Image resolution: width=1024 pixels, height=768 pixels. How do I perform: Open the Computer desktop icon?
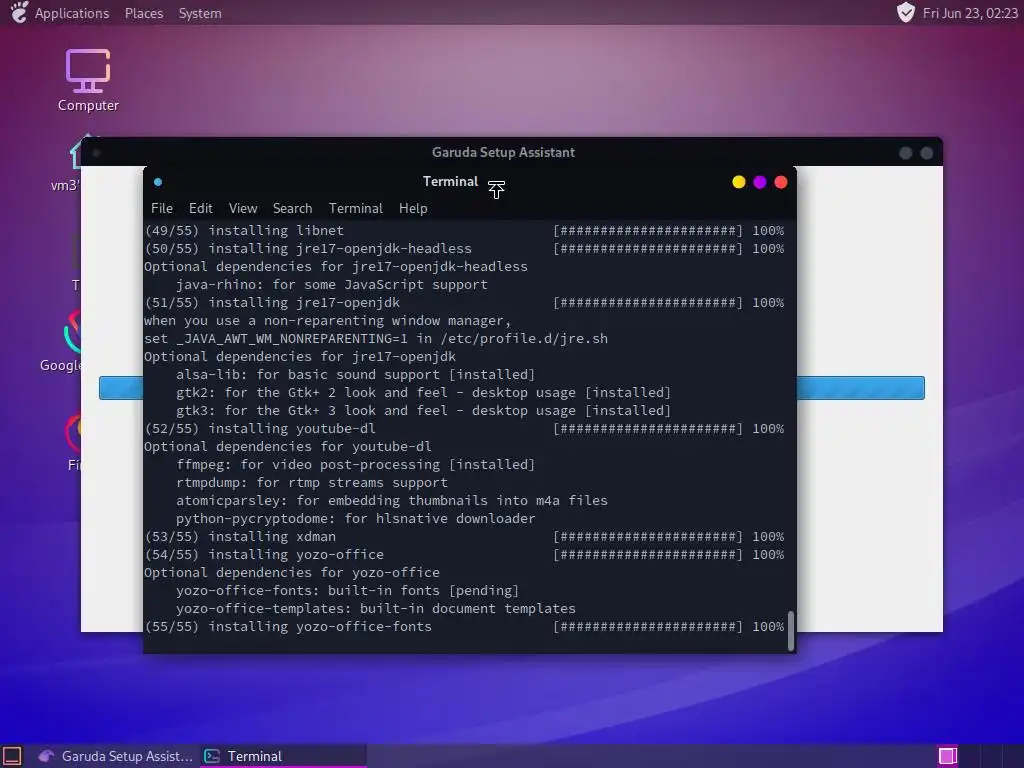[88, 80]
